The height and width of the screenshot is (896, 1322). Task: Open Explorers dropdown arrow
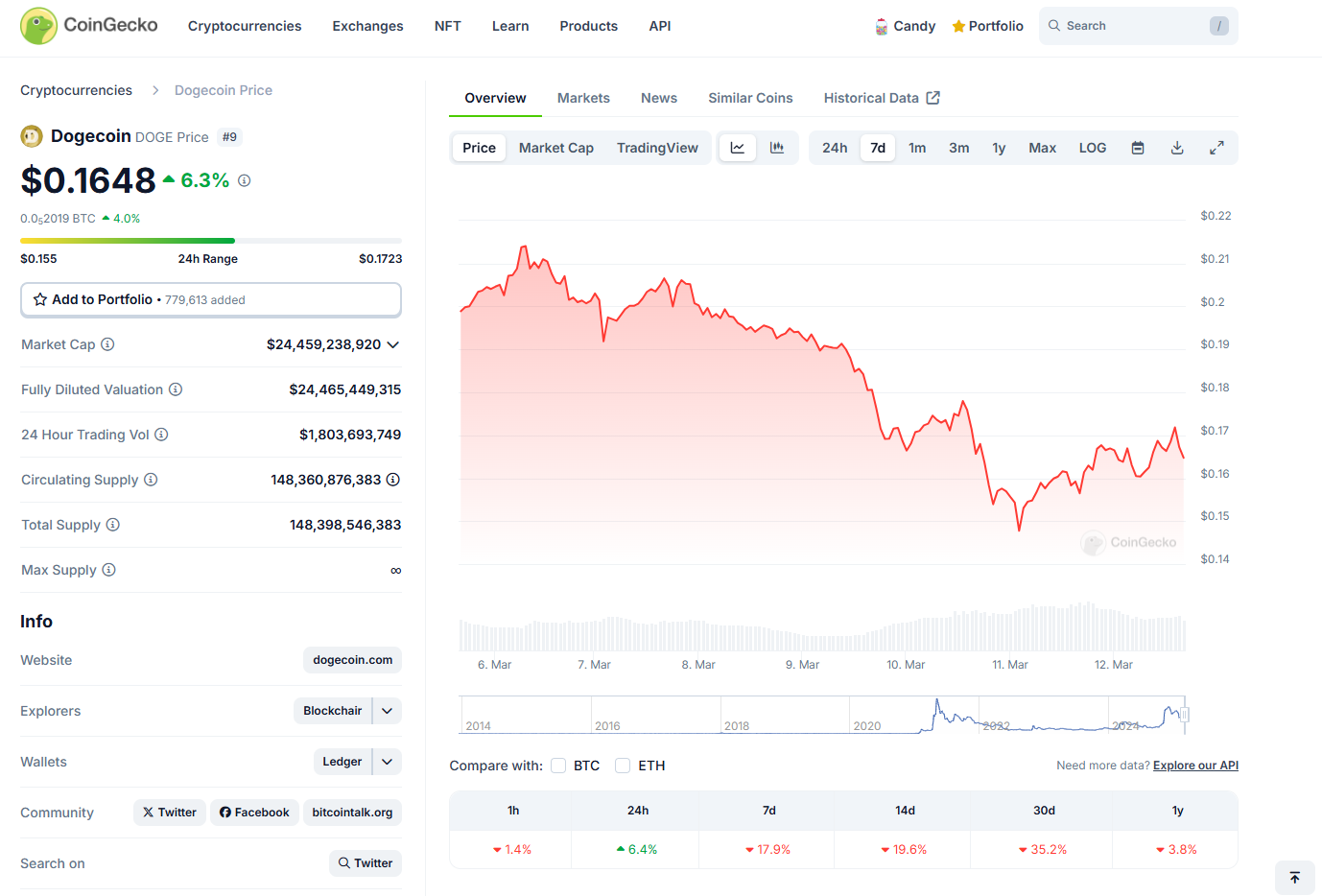[388, 711]
